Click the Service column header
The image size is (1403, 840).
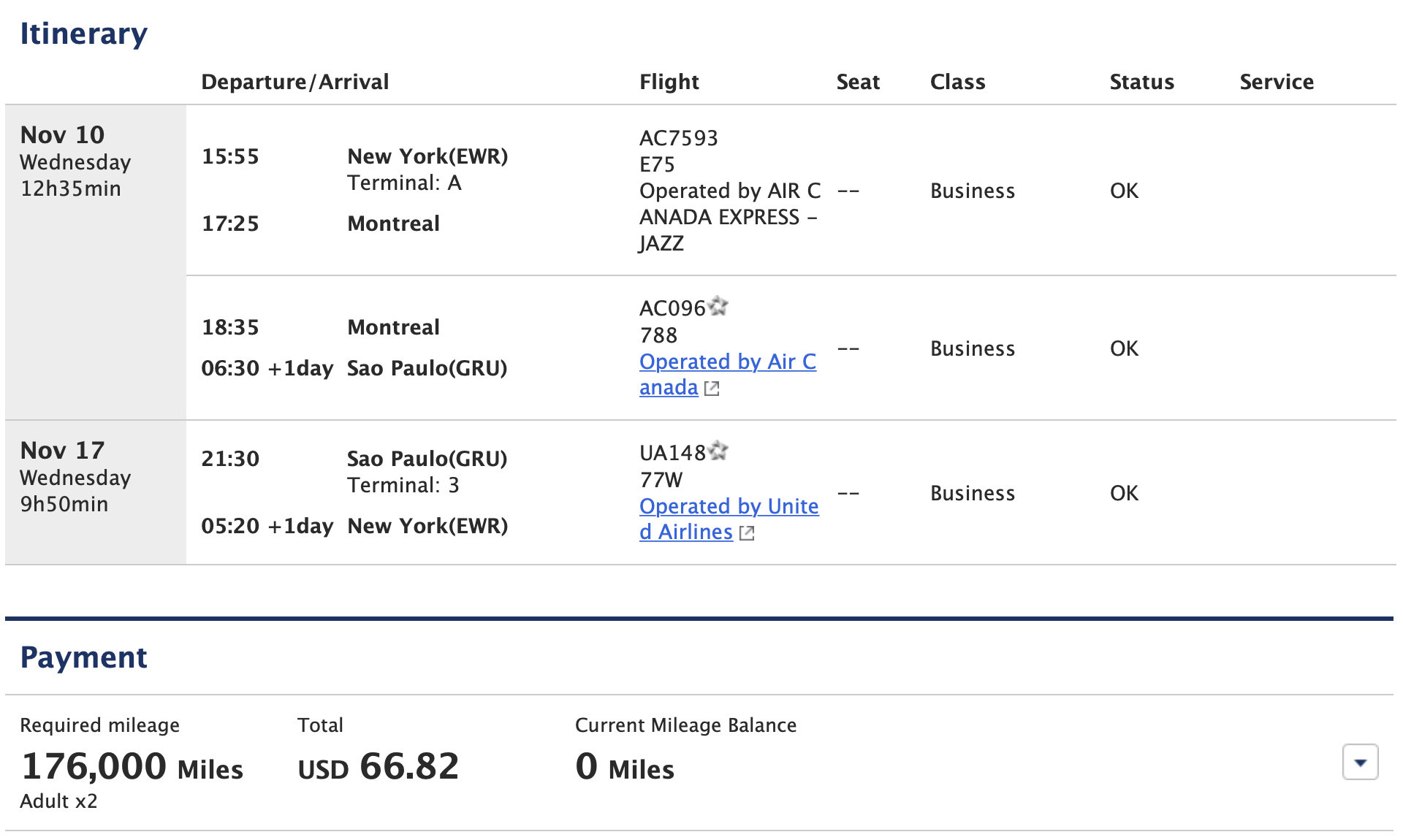tap(1276, 82)
